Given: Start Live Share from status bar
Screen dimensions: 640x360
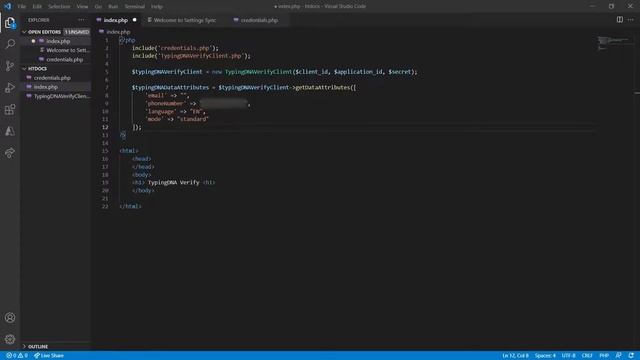Looking at the screenshot, I should (x=49, y=356).
